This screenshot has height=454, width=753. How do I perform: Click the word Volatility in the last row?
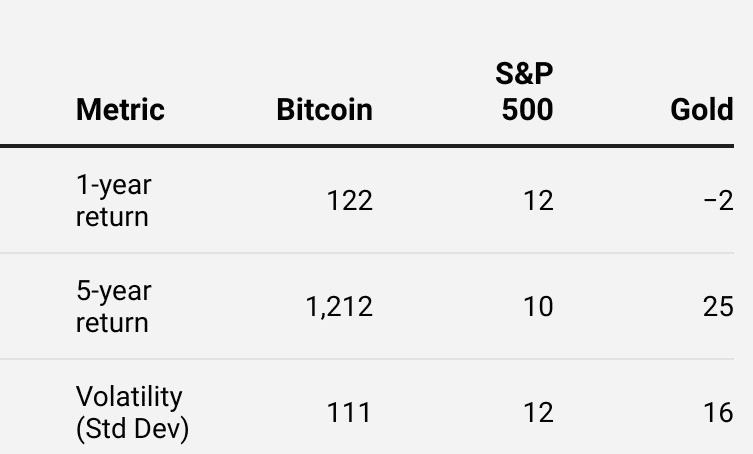tap(129, 396)
